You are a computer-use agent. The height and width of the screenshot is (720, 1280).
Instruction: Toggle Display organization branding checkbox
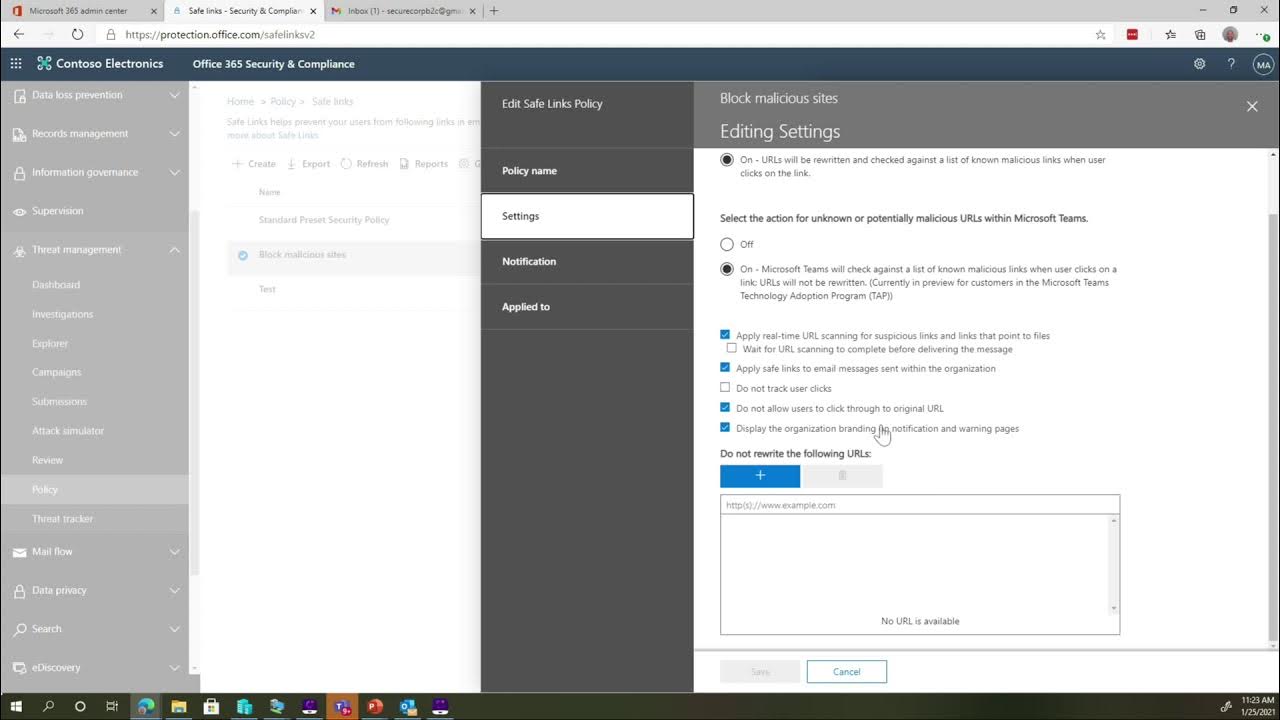click(725, 428)
